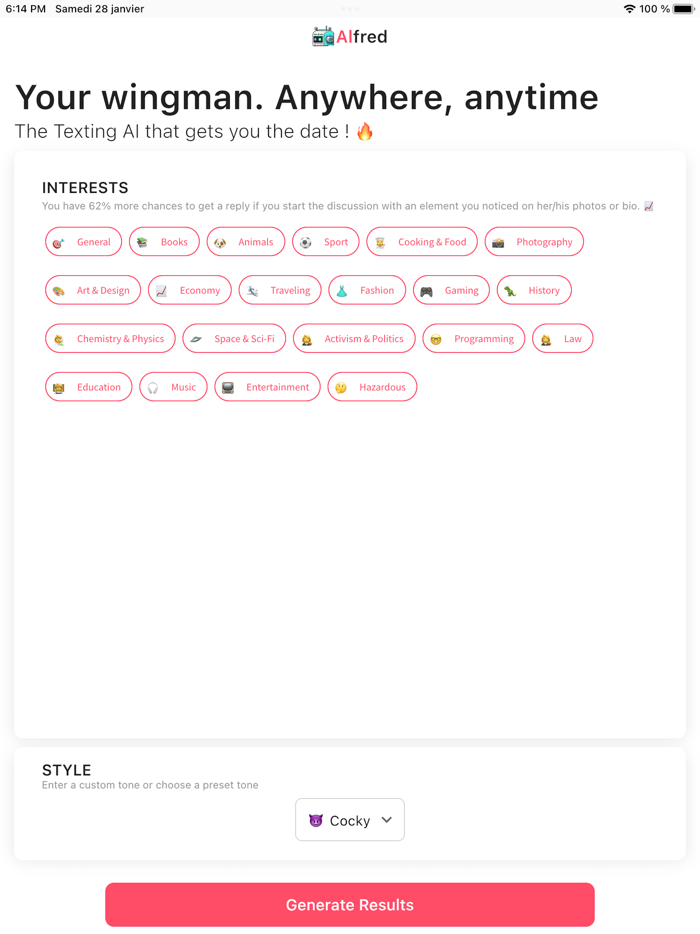This screenshot has height=934, width=700.
Task: Click the soccer ball icon on Sport
Action: coord(306,243)
